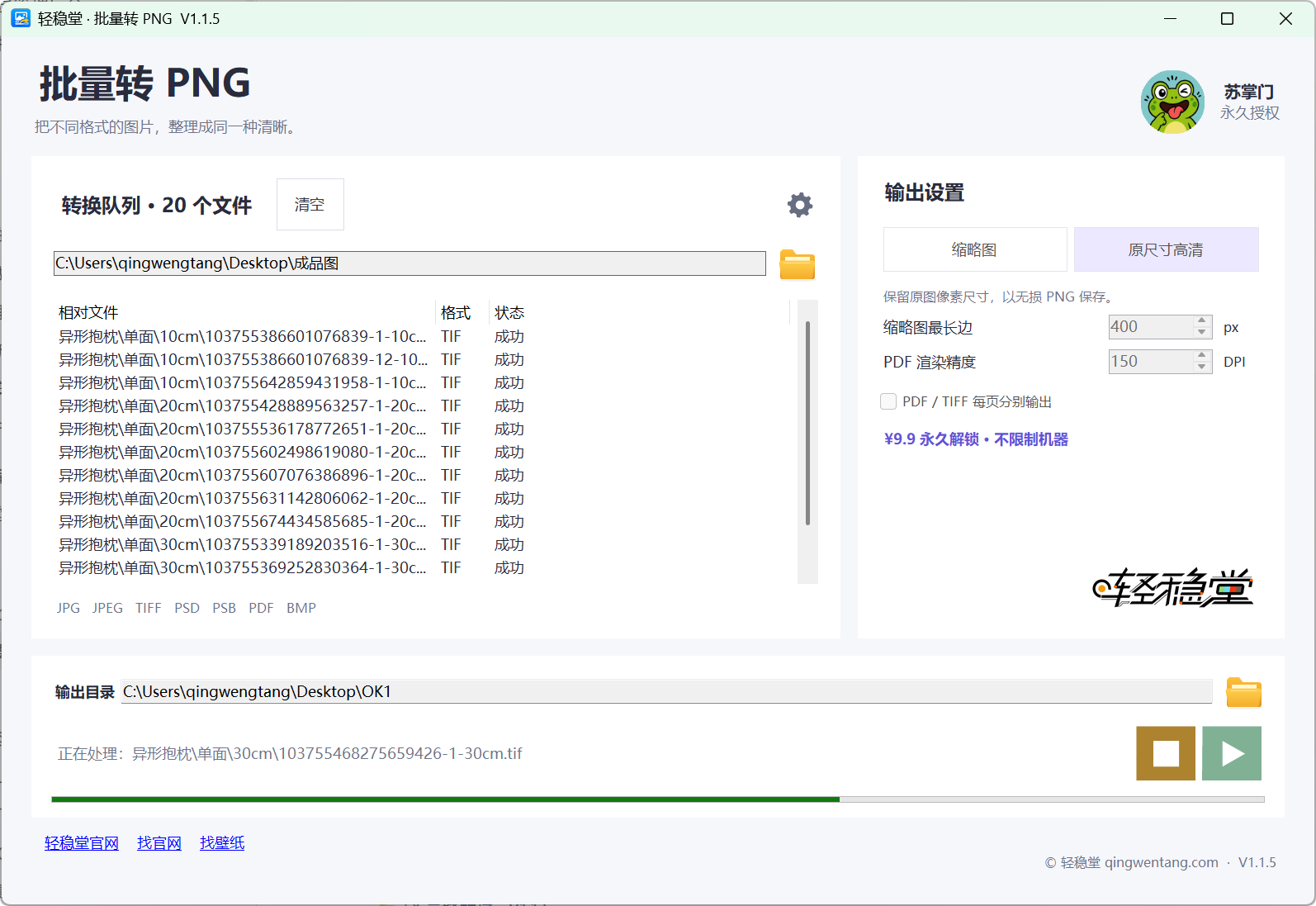Click the frog user avatar
This screenshot has height=906, width=1316.
1173,102
